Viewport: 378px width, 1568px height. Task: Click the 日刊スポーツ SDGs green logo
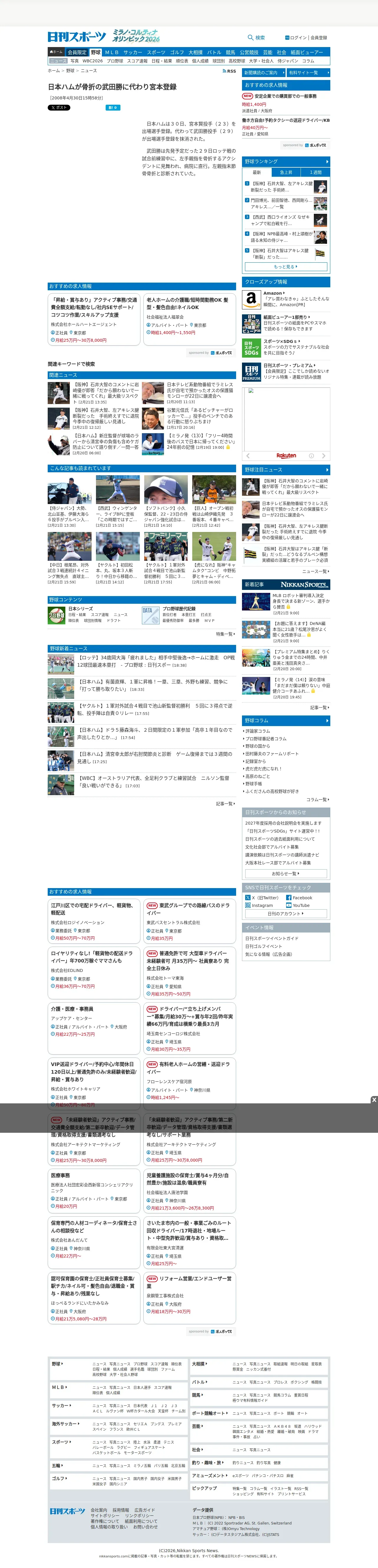[251, 348]
